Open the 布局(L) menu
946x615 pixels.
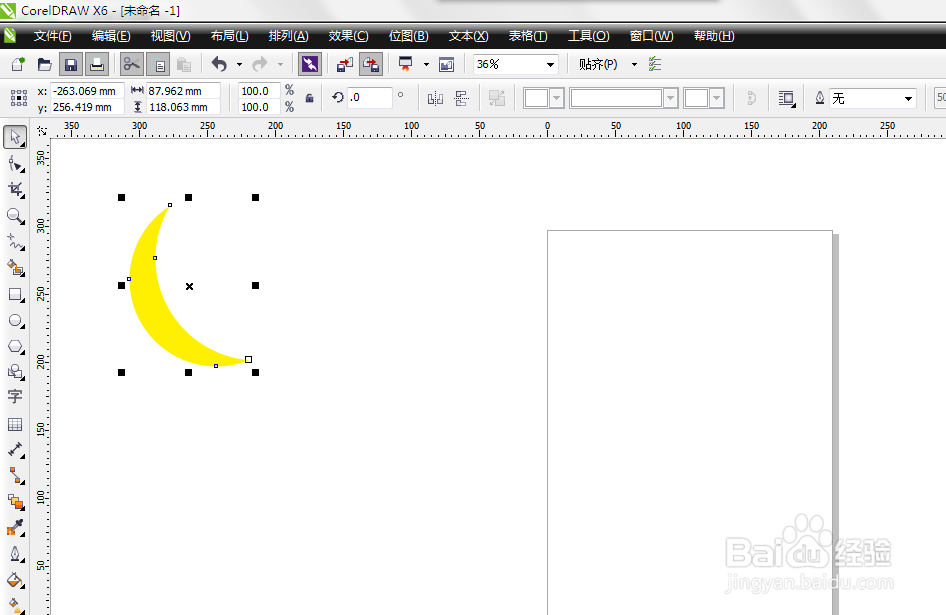(x=229, y=36)
